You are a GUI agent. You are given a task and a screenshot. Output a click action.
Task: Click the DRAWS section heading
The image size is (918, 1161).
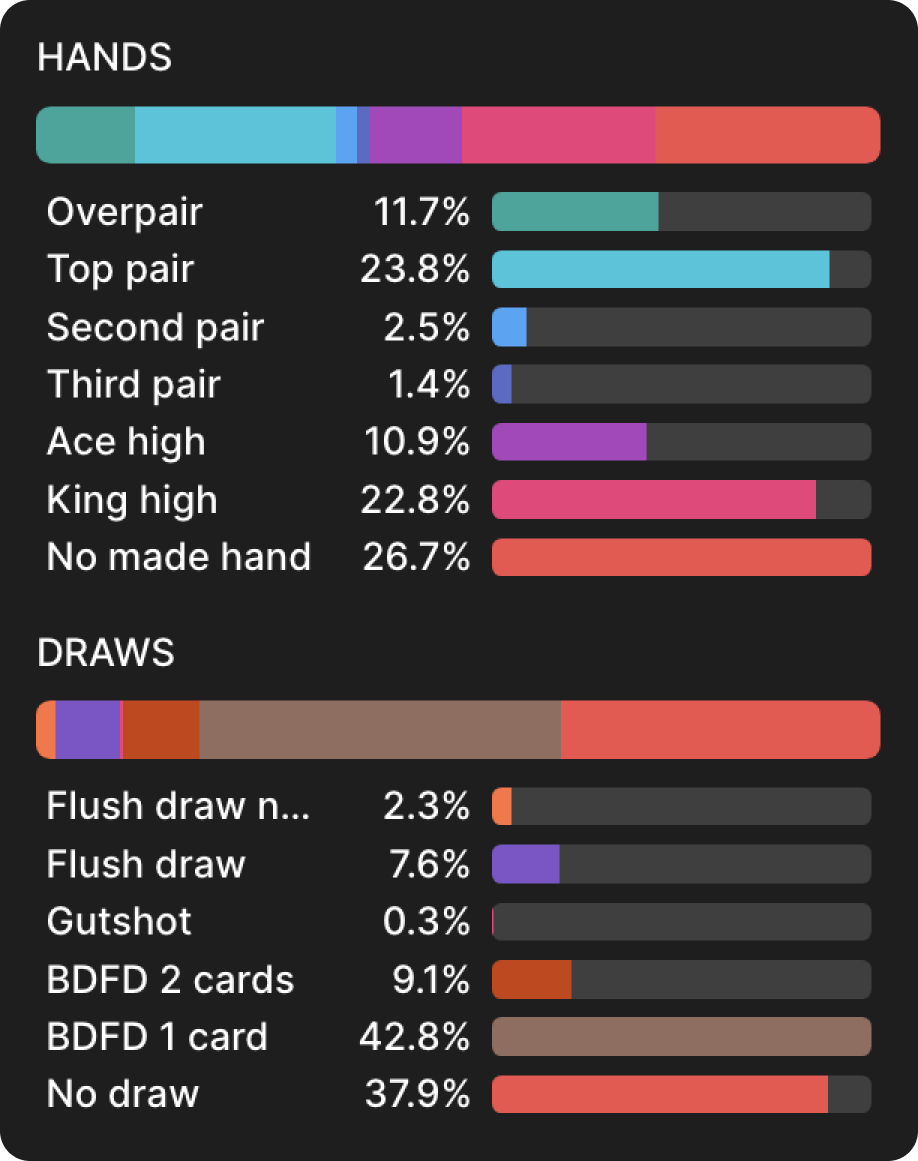point(105,653)
